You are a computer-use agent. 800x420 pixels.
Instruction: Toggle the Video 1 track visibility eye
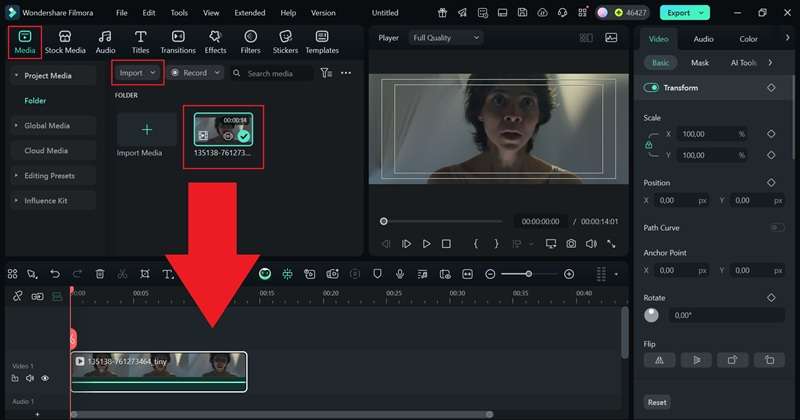pos(45,378)
